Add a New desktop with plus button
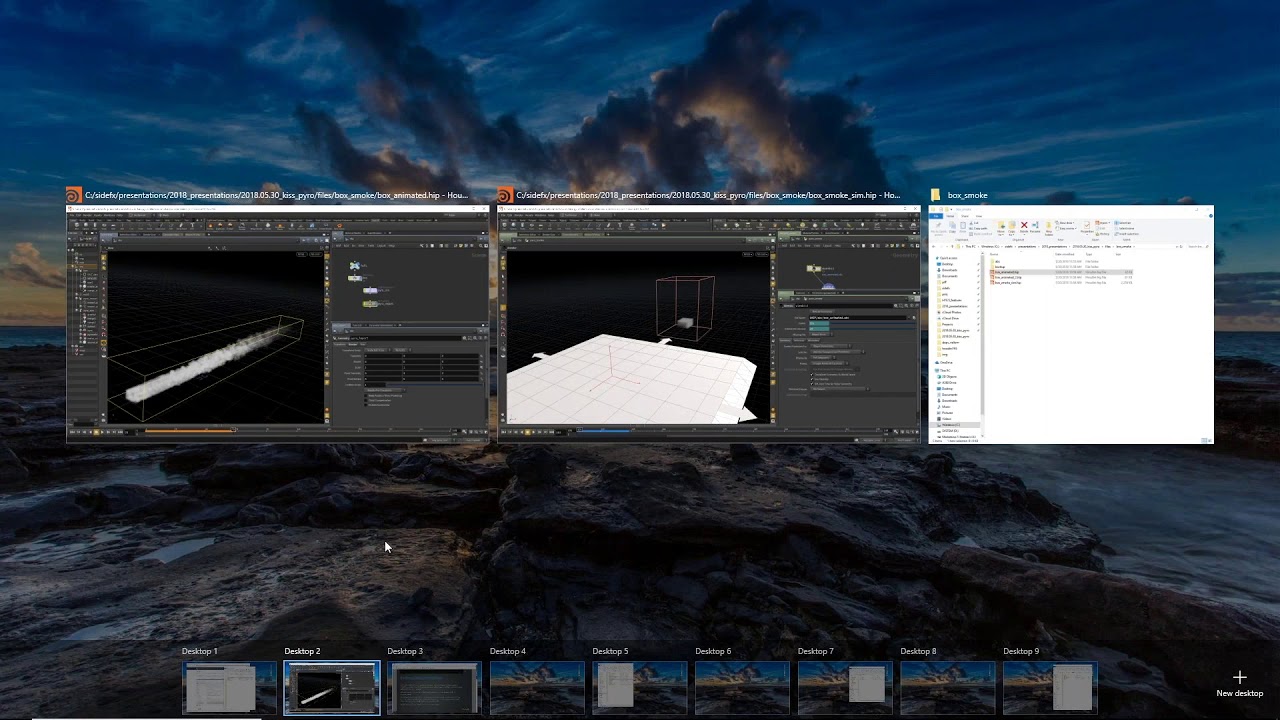Viewport: 1280px width, 720px height. pos(1239,684)
